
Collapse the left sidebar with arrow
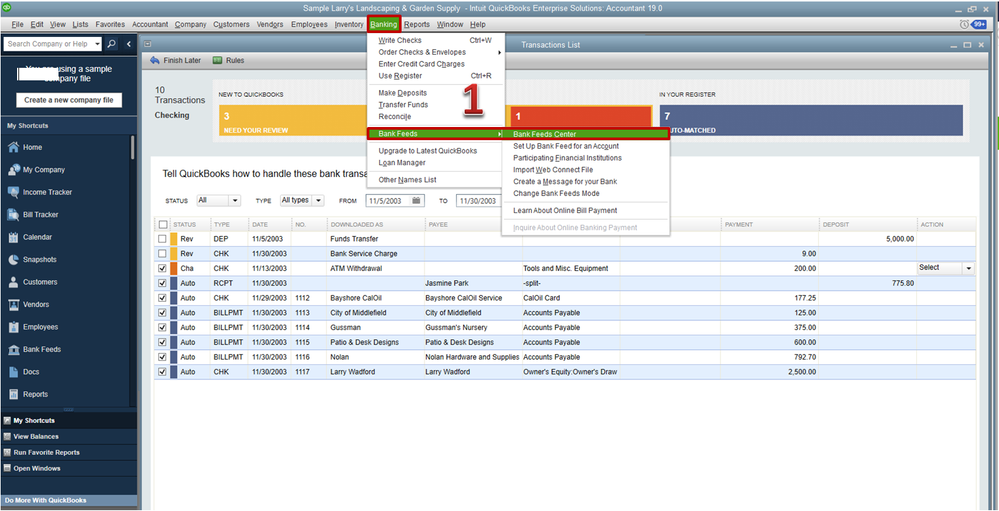click(129, 44)
